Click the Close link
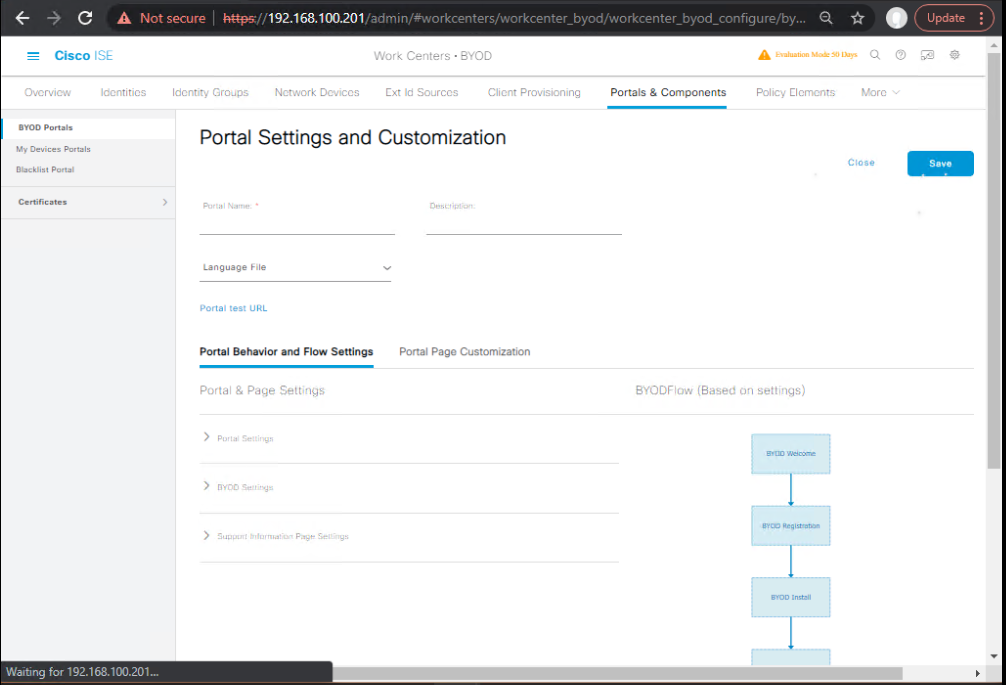1006x685 pixels. (861, 163)
